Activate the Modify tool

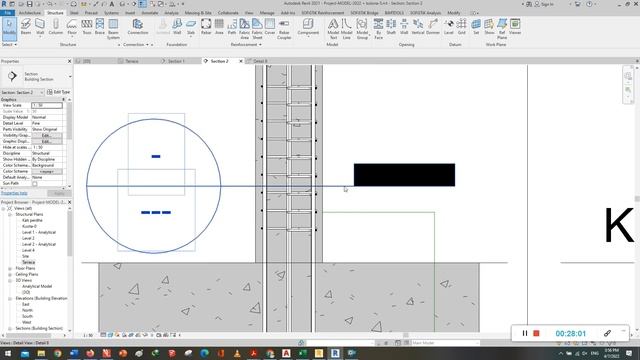[x=9, y=28]
